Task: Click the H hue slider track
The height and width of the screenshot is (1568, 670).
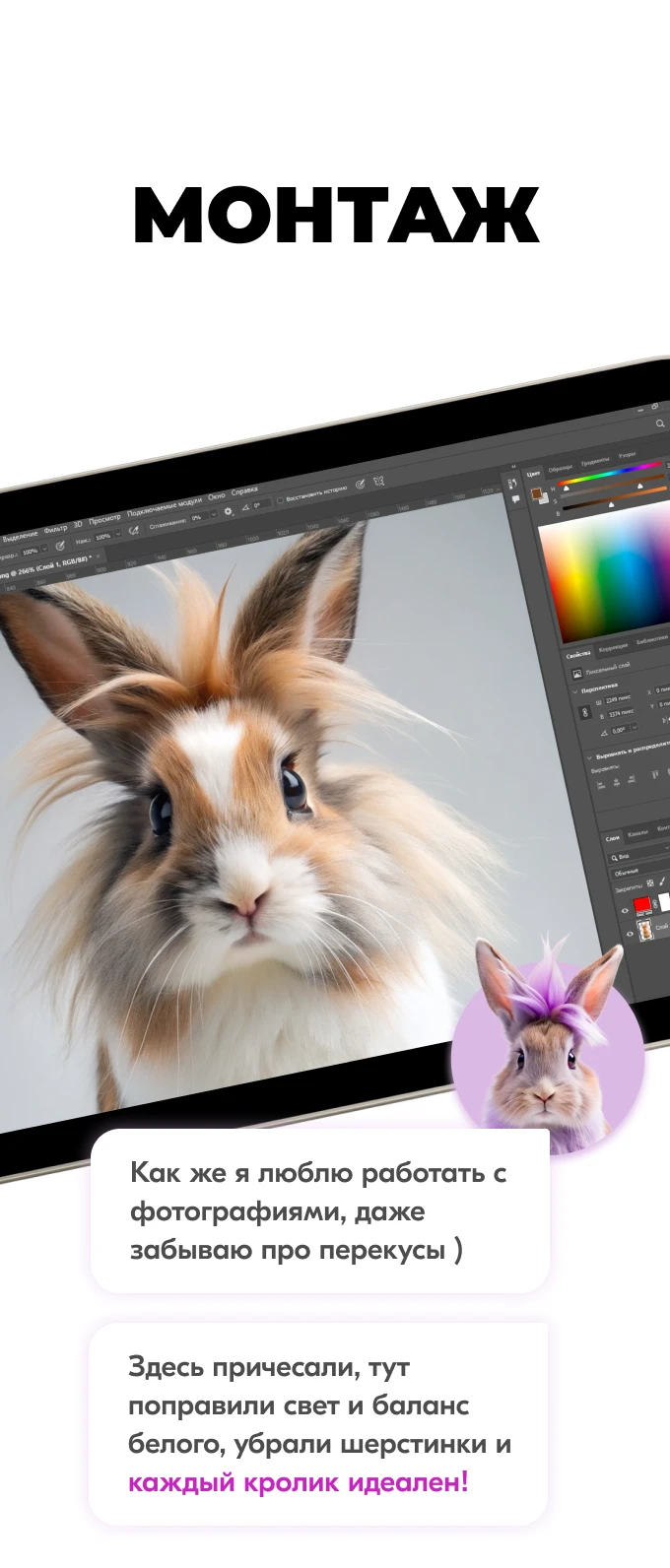Action: coord(609,472)
